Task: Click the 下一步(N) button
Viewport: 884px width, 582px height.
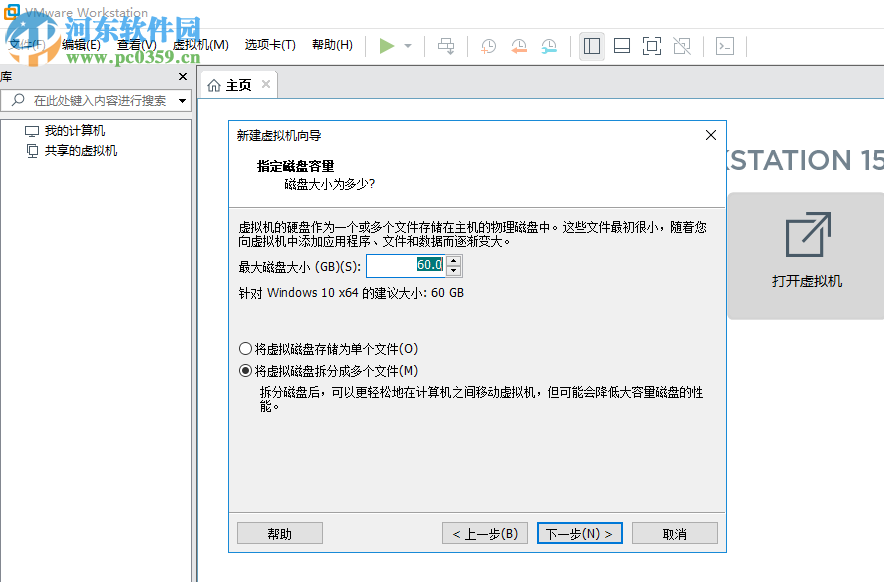Action: pos(579,532)
